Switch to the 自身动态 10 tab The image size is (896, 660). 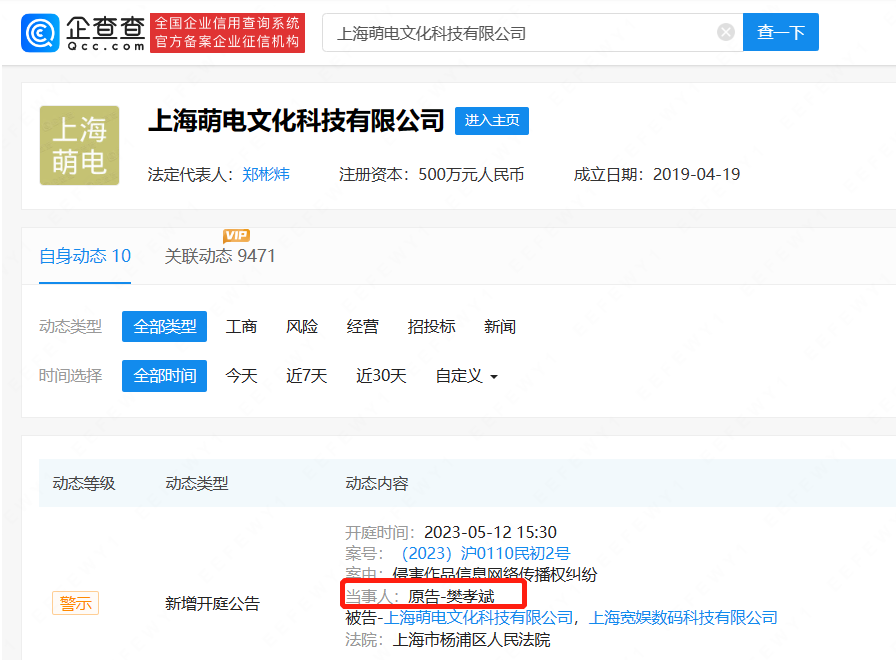tap(85, 256)
